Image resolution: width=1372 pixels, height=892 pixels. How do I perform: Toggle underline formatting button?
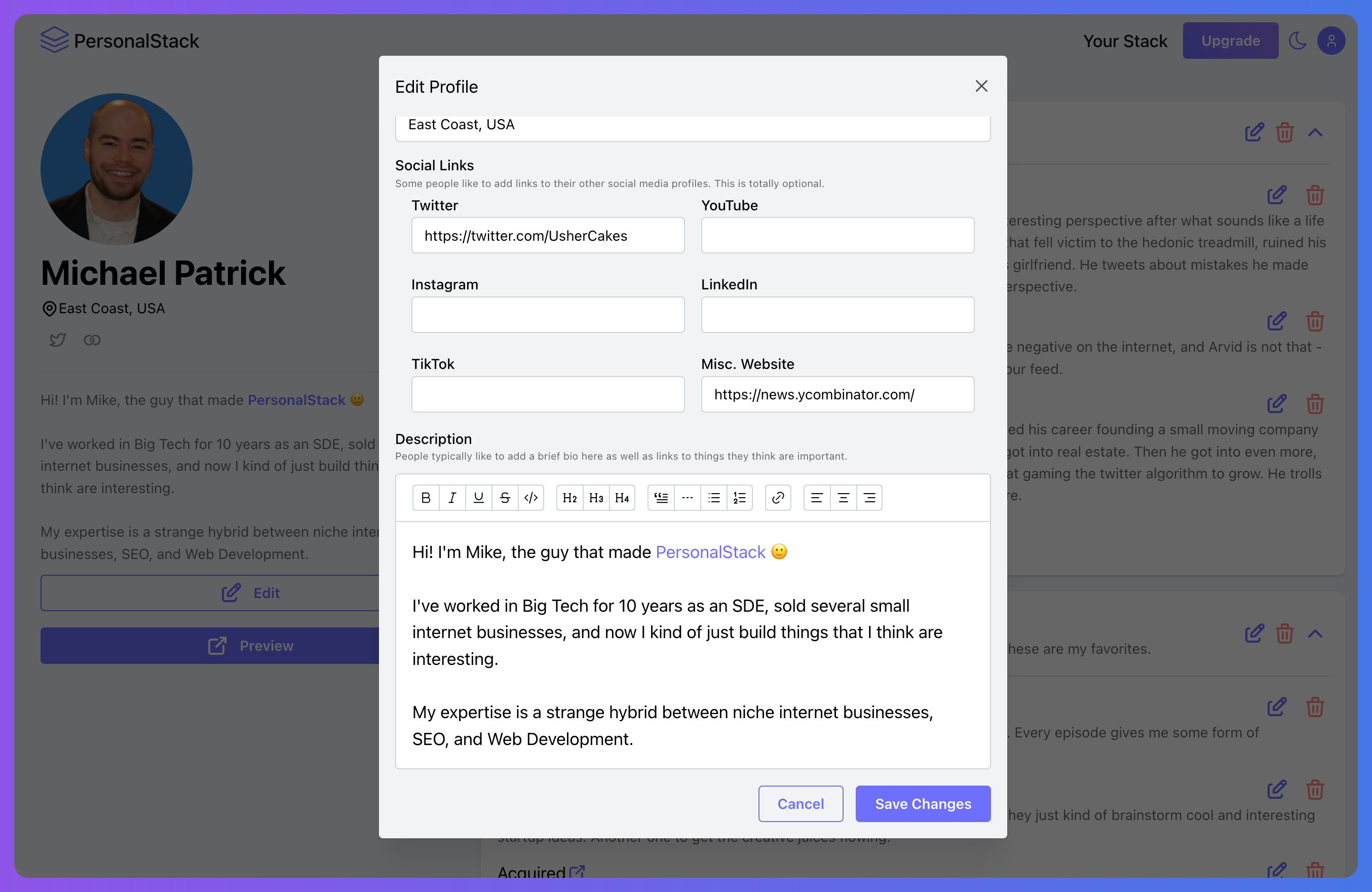478,498
